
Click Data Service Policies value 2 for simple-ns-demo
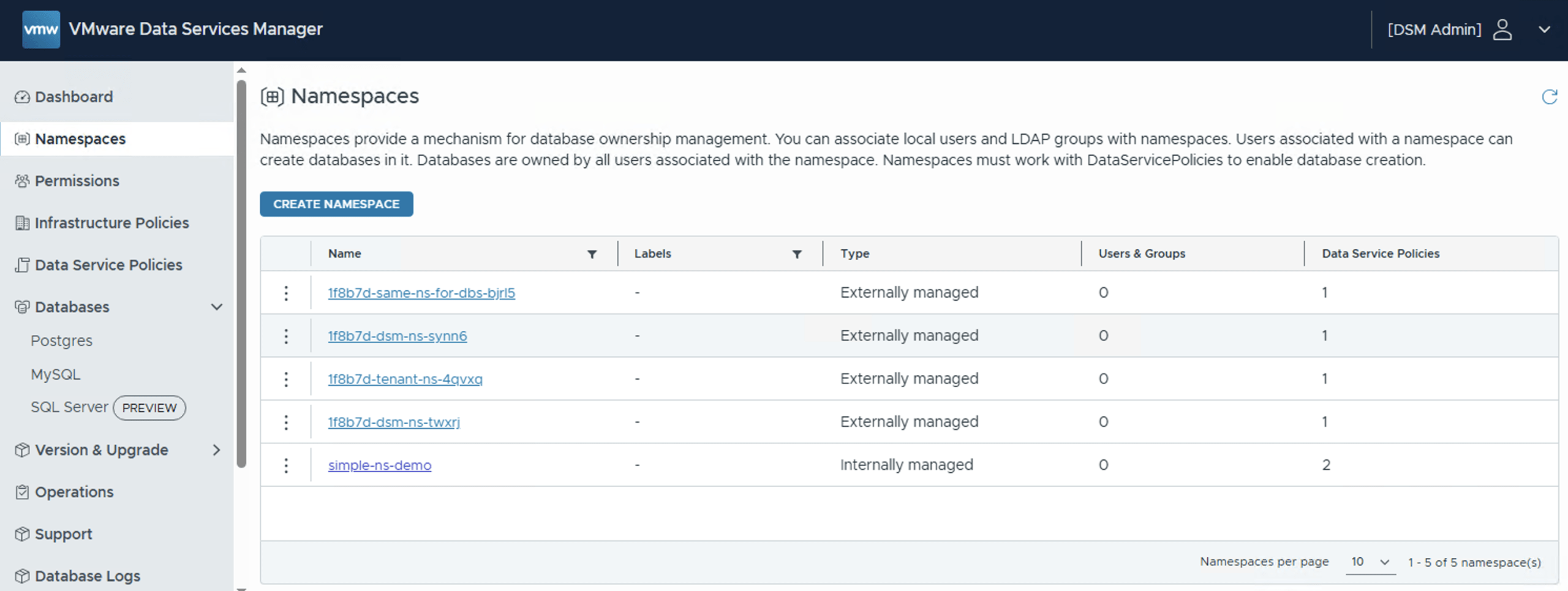point(1326,465)
